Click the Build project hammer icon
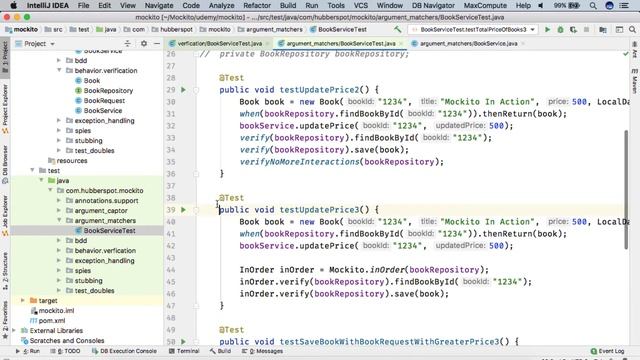This screenshot has height=360, width=640. 397,29
